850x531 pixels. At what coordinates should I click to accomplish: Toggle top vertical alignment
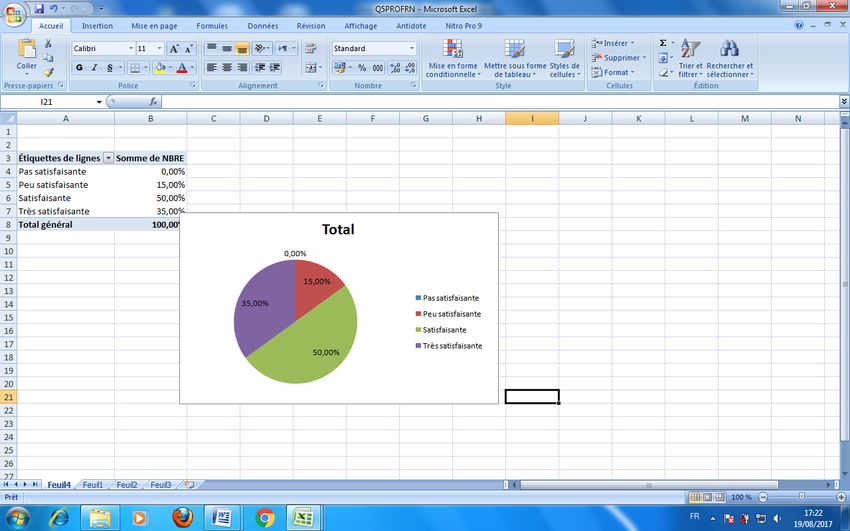click(x=212, y=49)
